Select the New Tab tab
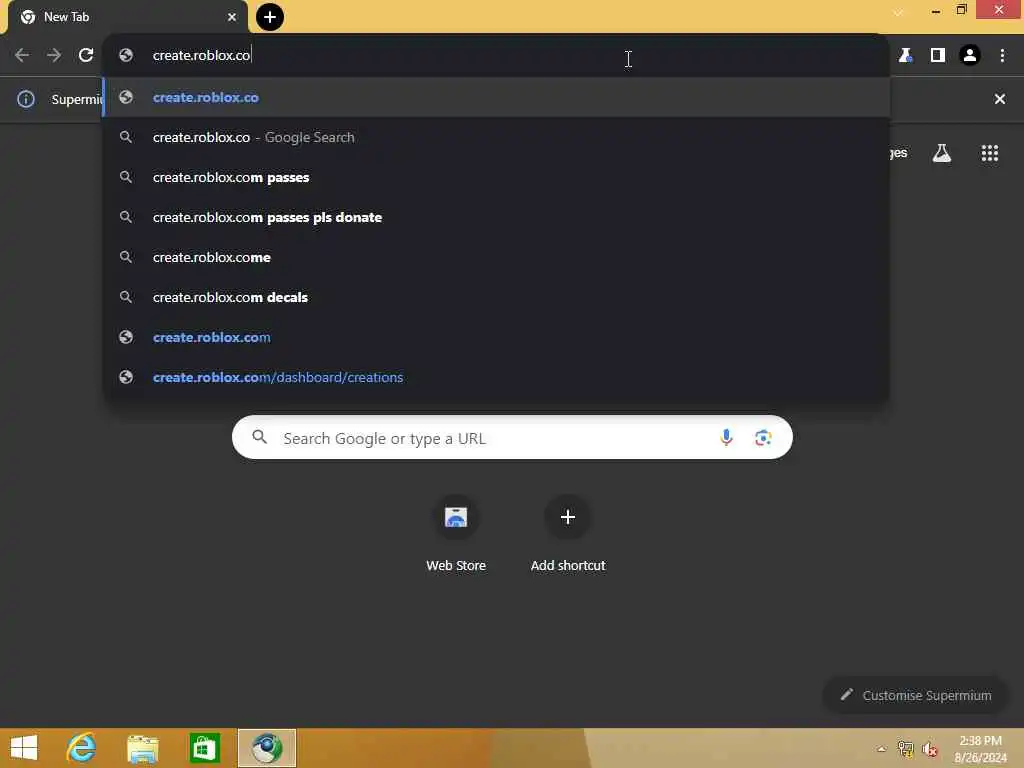This screenshot has height=768, width=1024. (128, 17)
